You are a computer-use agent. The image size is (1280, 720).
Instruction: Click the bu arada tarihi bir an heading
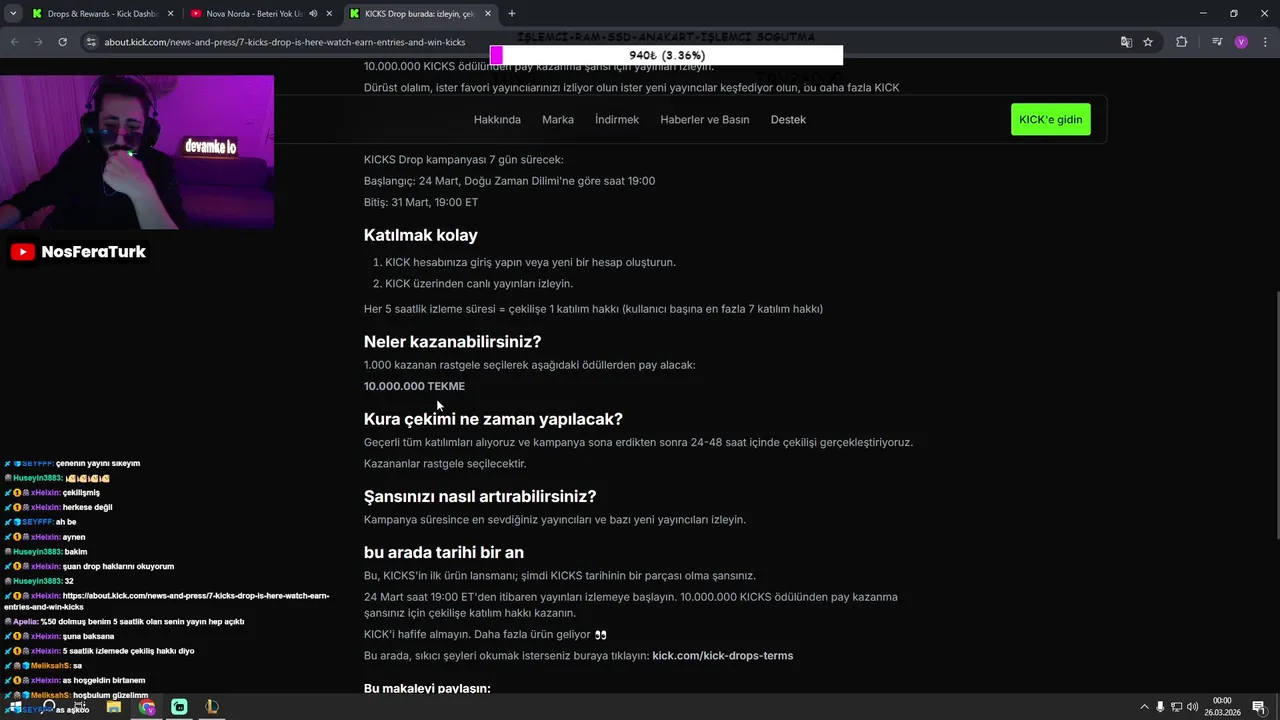[x=444, y=552]
